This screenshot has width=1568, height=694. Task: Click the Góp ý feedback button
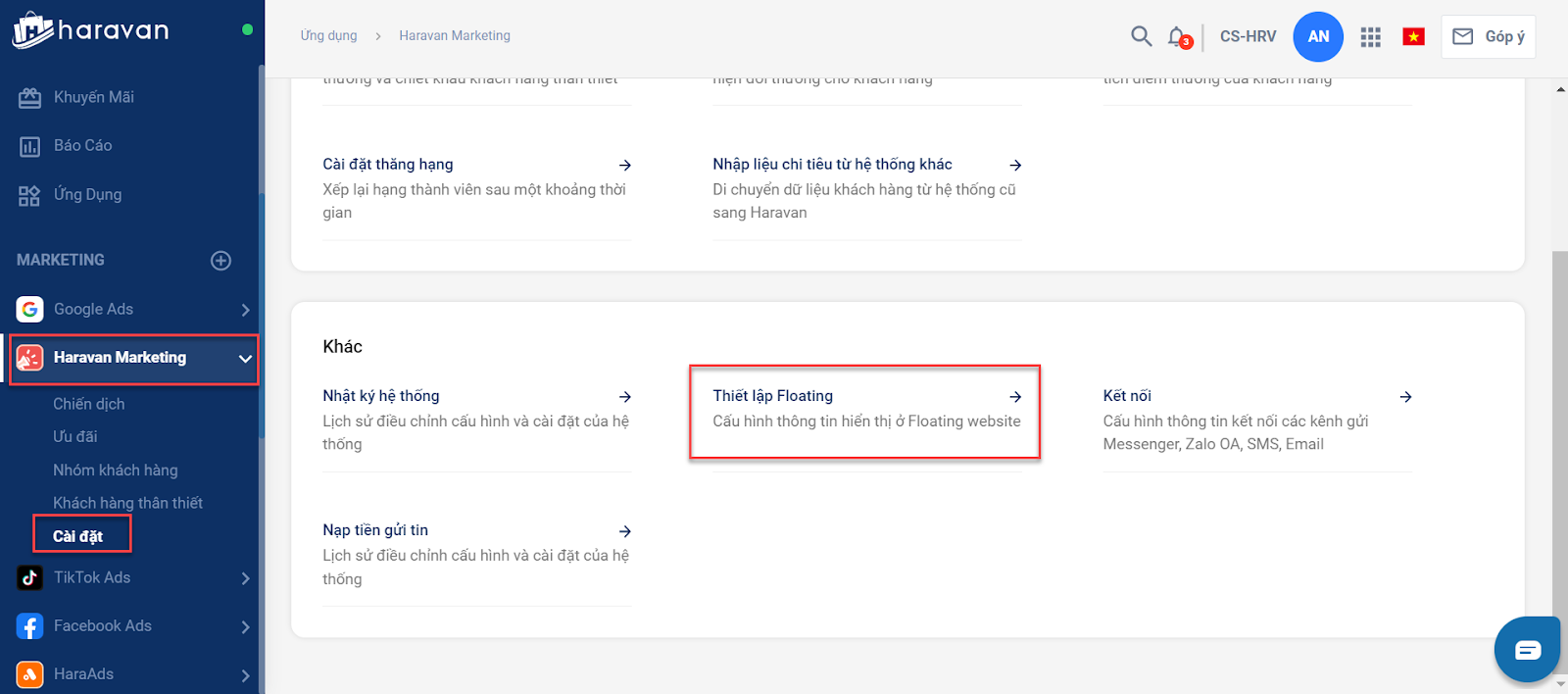(1488, 36)
